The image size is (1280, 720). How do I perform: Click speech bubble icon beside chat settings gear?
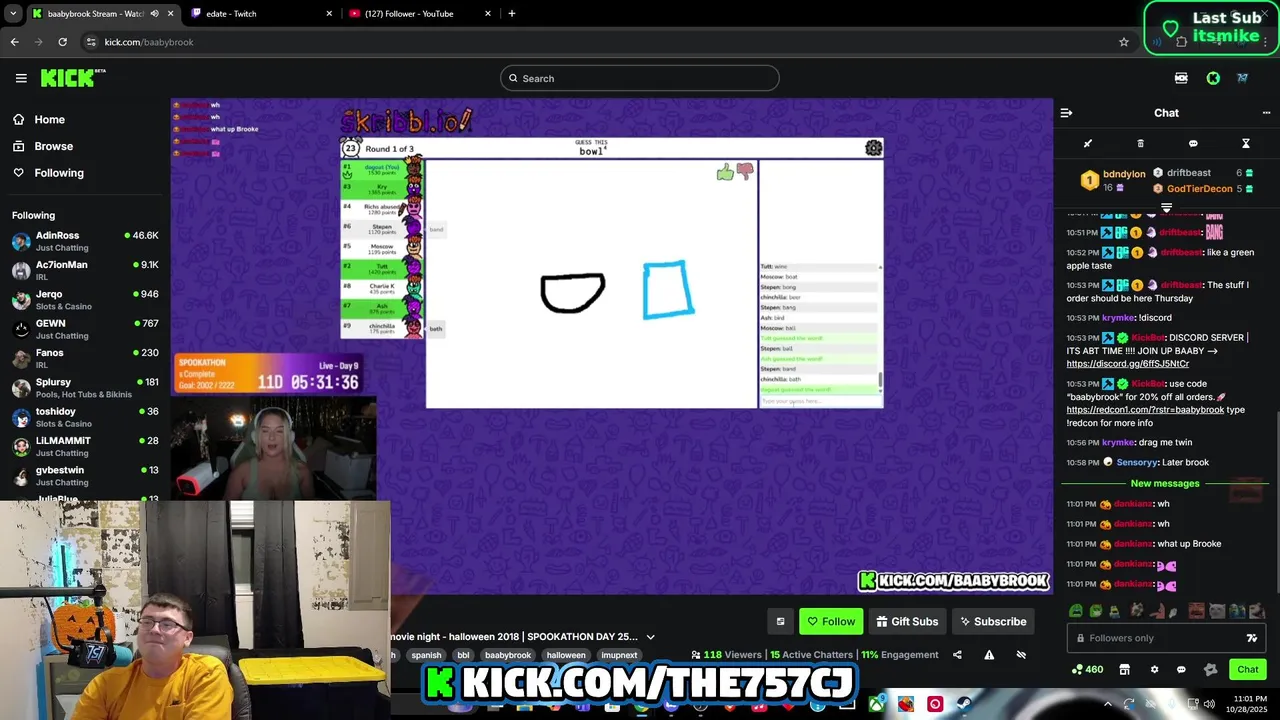(x=1181, y=670)
